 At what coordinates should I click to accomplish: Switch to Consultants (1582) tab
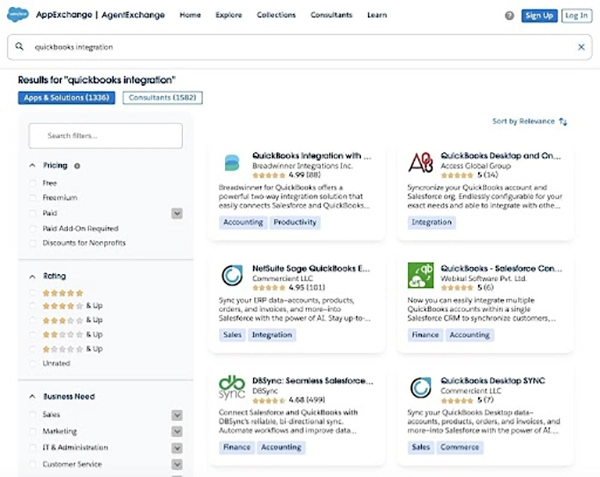(x=163, y=98)
